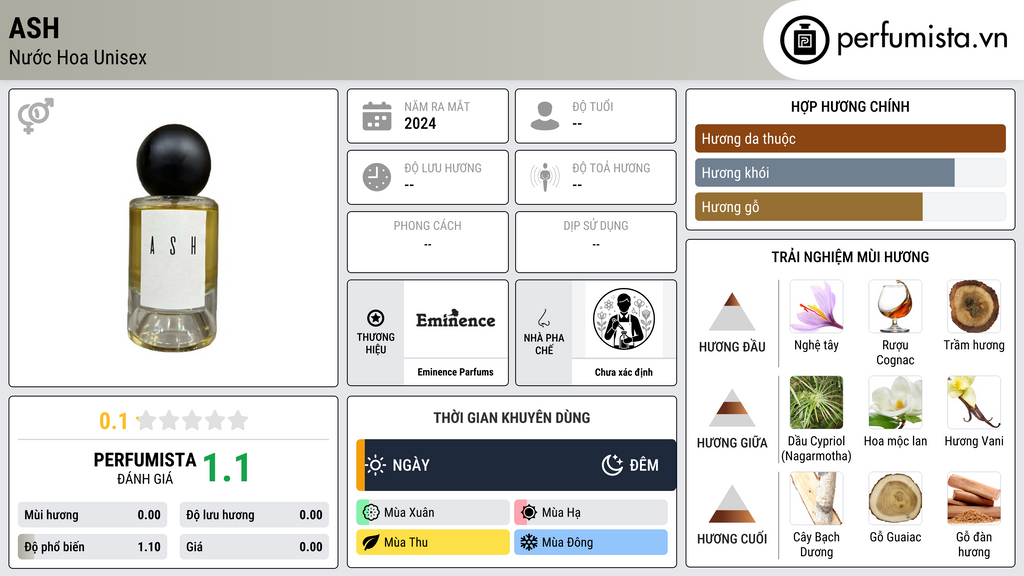Click the perfumer illustration image
Image resolution: width=1024 pixels, height=576 pixels.
click(x=624, y=319)
